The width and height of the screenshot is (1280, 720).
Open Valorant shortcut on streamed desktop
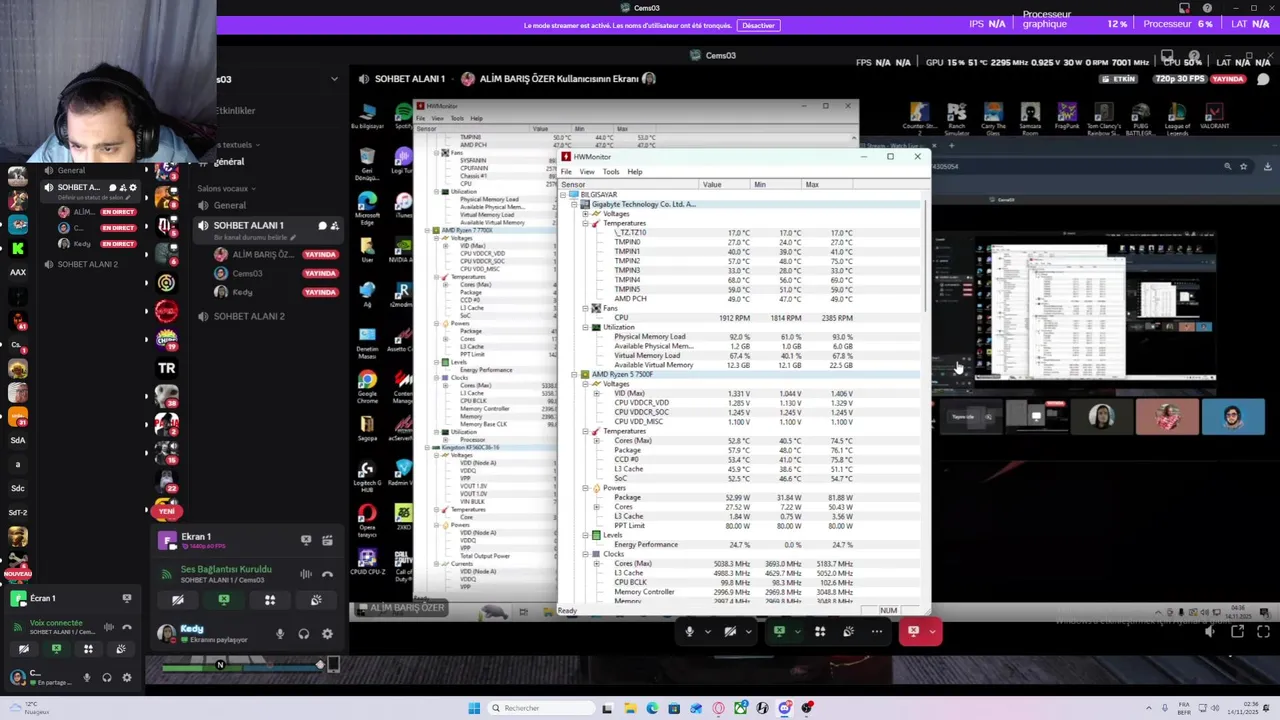pyautogui.click(x=1214, y=116)
